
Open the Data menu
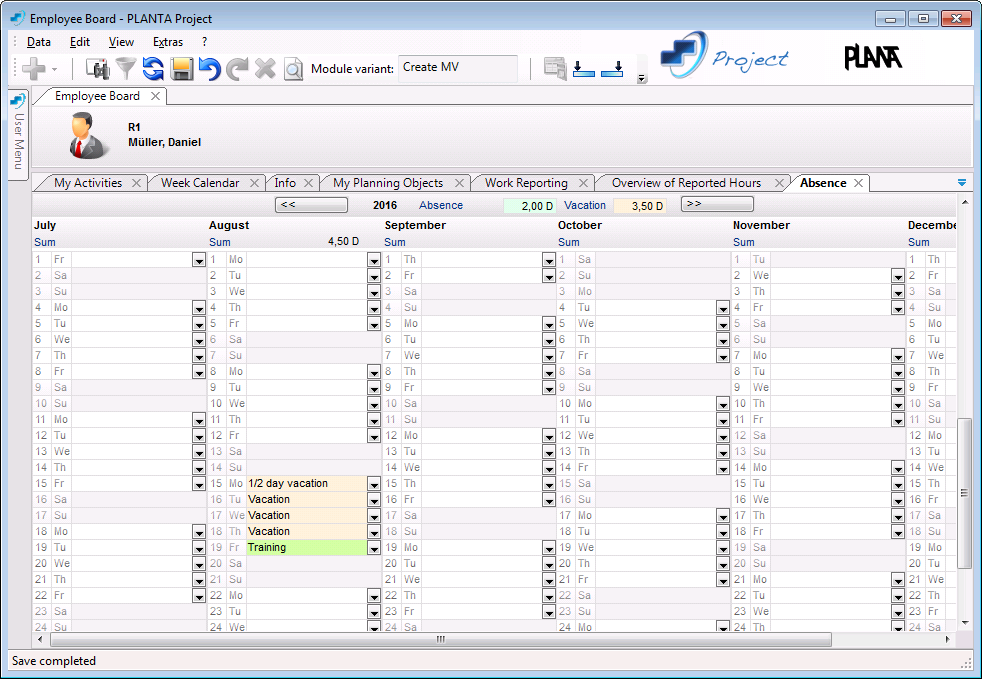pos(39,42)
